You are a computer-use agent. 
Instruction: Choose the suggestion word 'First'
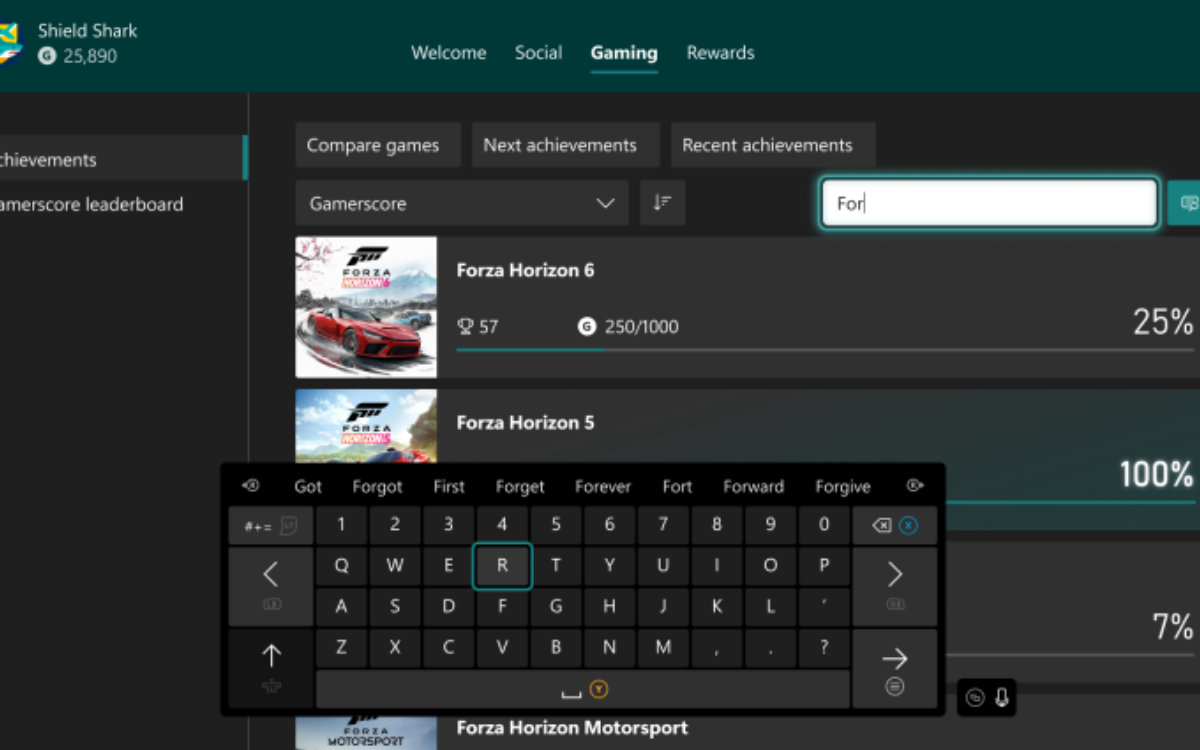click(449, 487)
